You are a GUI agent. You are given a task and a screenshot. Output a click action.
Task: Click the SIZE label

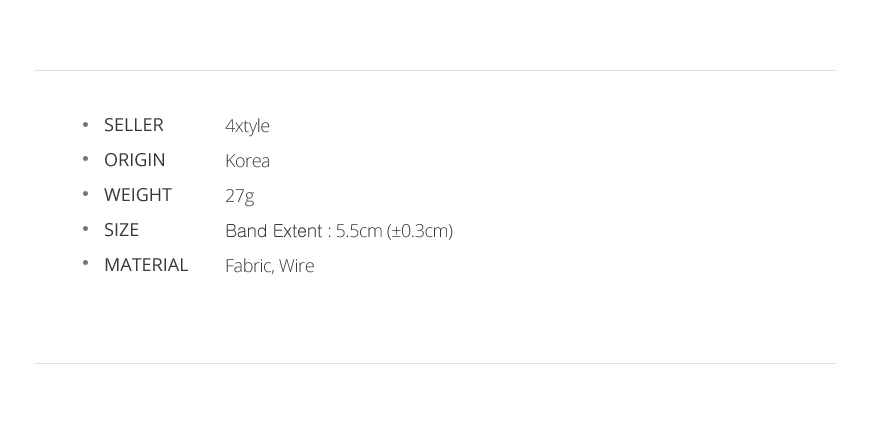tap(121, 230)
